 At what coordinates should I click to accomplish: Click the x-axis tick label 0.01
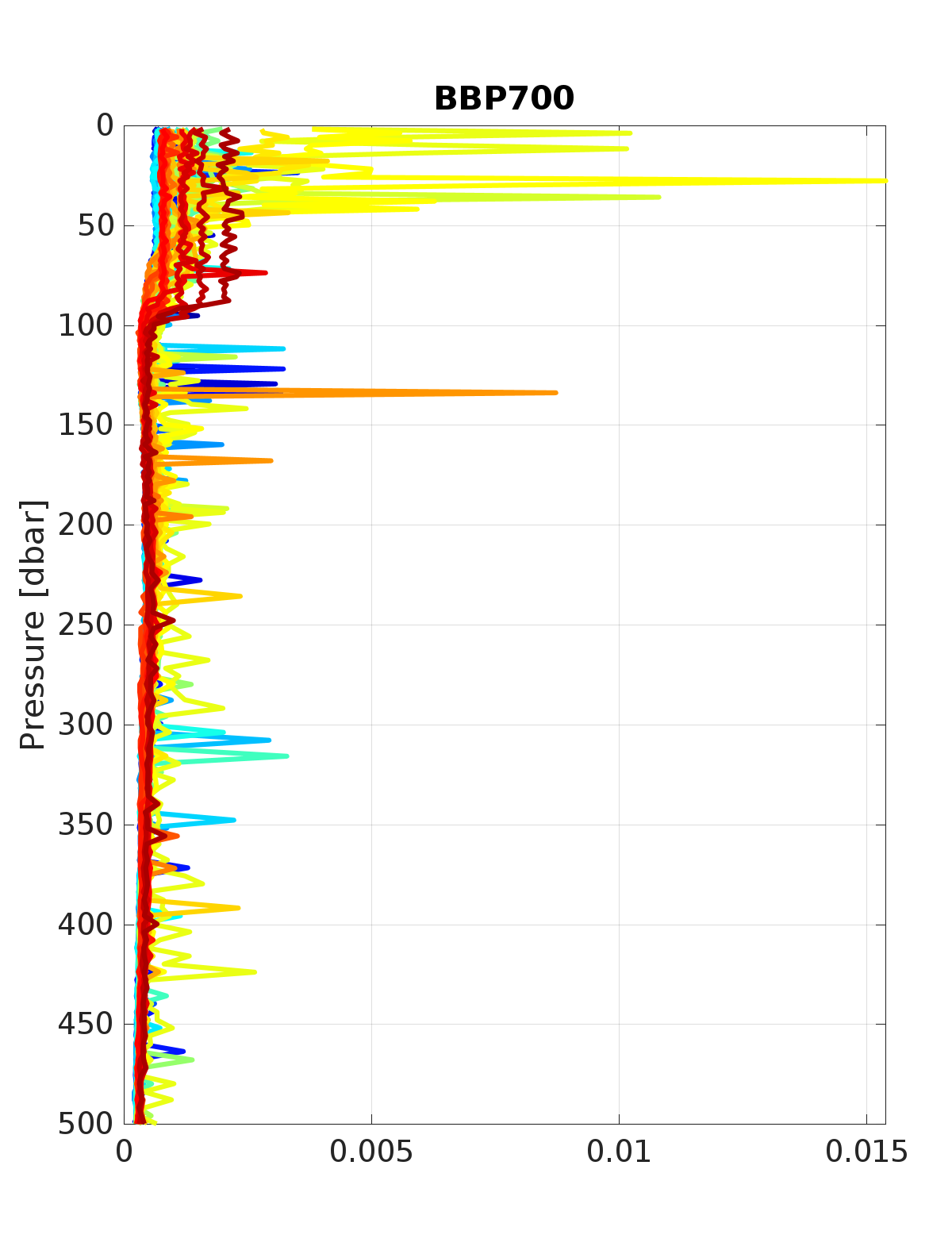tap(619, 1152)
